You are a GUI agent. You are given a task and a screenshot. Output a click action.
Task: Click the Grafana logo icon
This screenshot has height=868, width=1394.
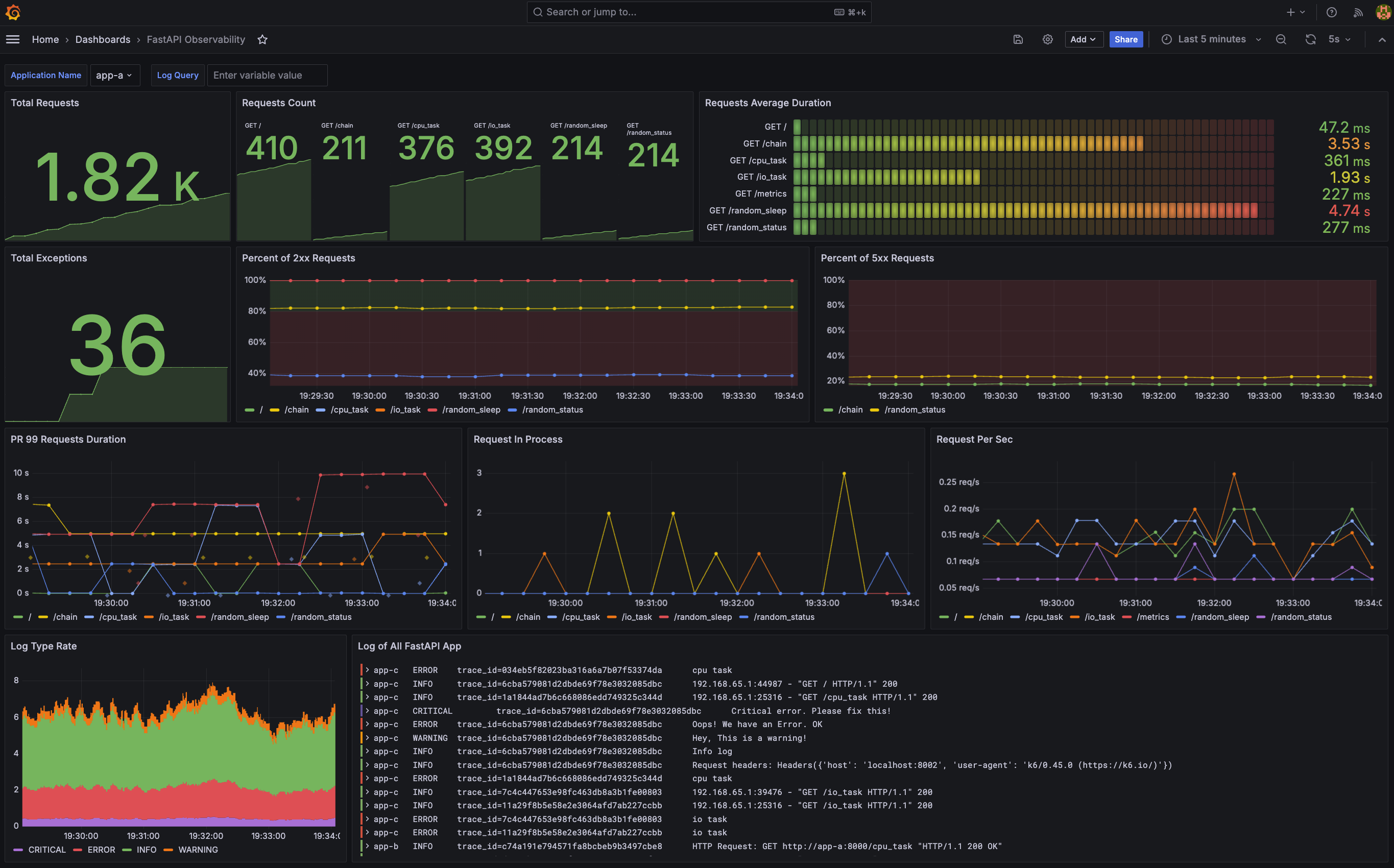tap(13, 12)
